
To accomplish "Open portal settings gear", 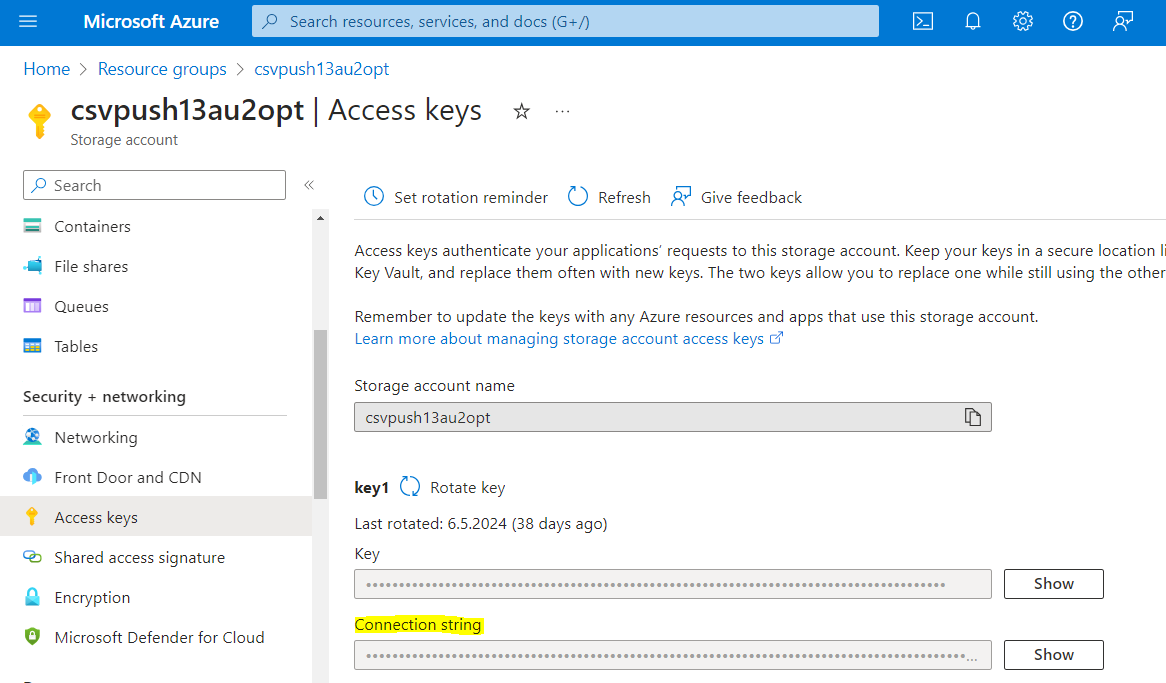I will 1022,21.
